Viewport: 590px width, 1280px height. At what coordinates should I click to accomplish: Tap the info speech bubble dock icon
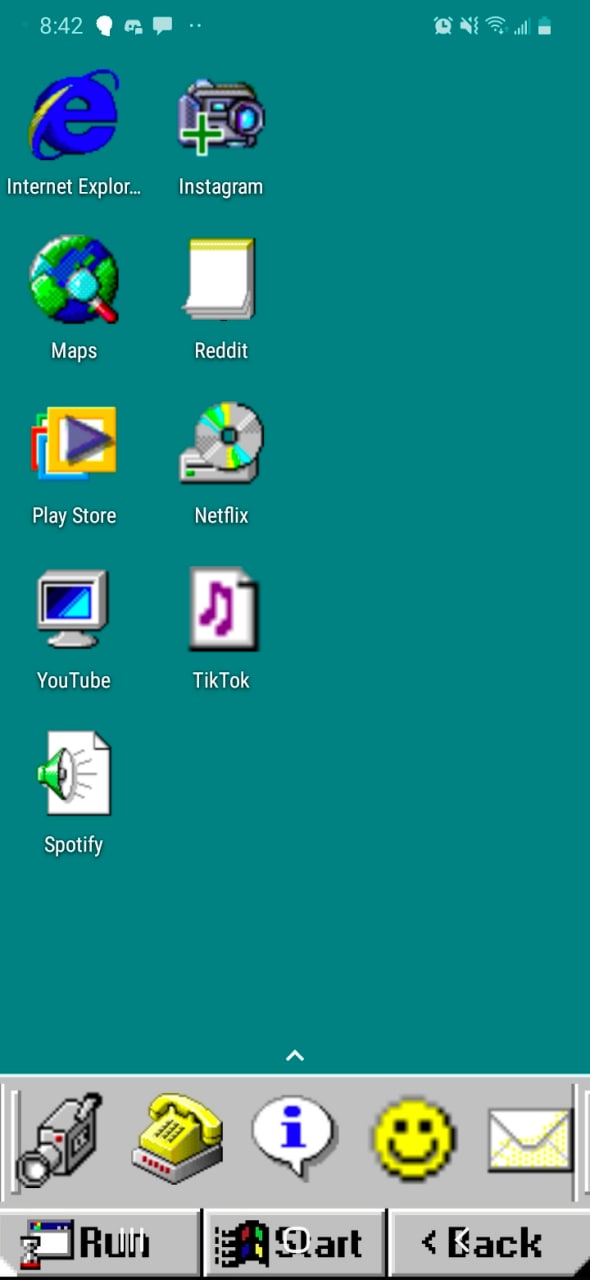click(294, 1137)
